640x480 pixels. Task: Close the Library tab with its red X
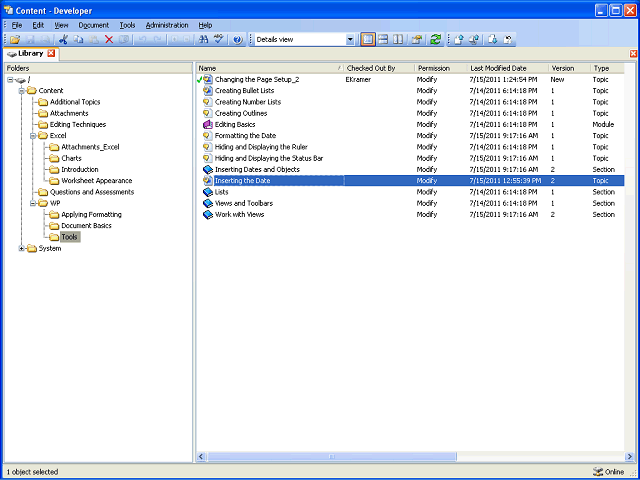(51, 53)
